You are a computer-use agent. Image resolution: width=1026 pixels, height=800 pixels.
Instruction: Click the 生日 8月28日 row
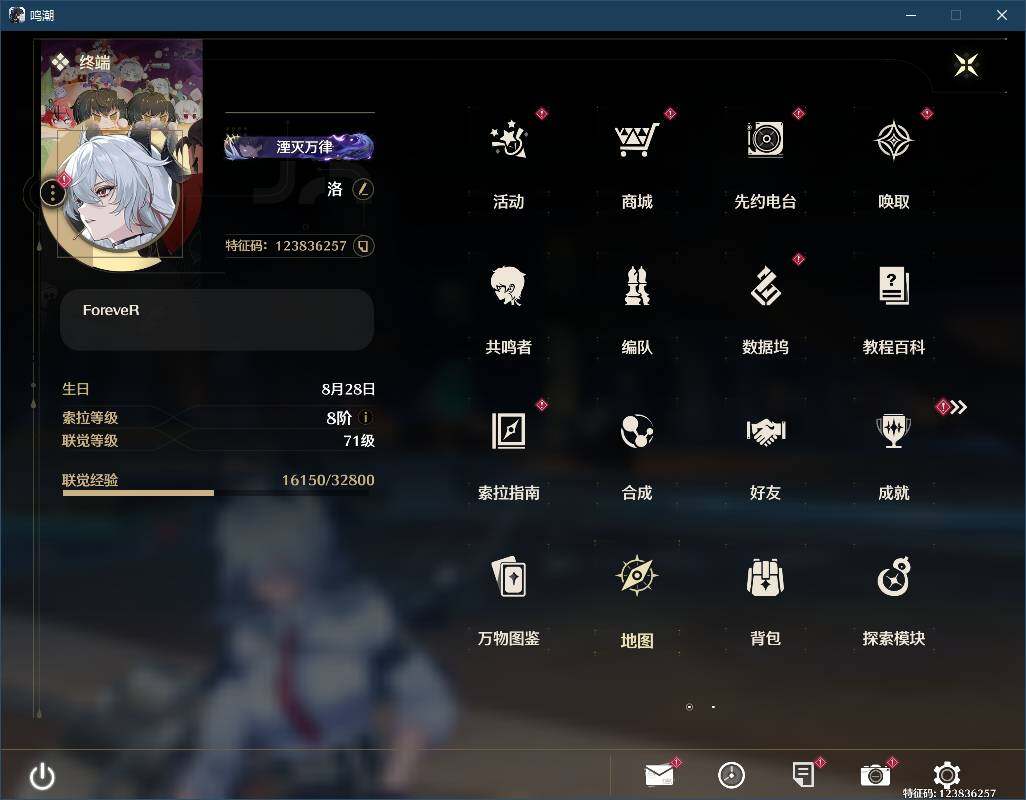pyautogui.click(x=218, y=389)
